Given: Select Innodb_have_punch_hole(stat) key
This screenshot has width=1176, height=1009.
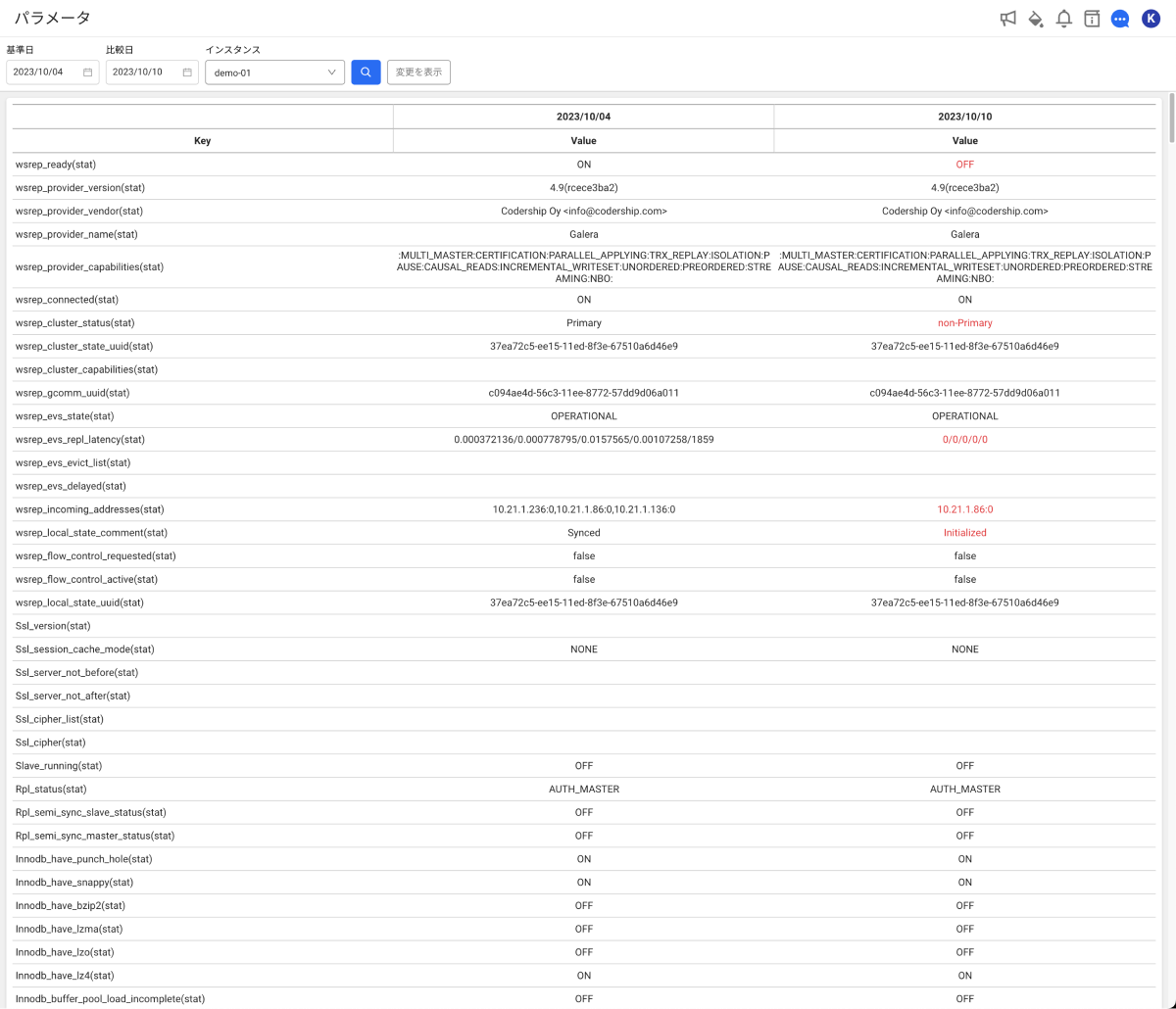Looking at the screenshot, I should click(84, 860).
